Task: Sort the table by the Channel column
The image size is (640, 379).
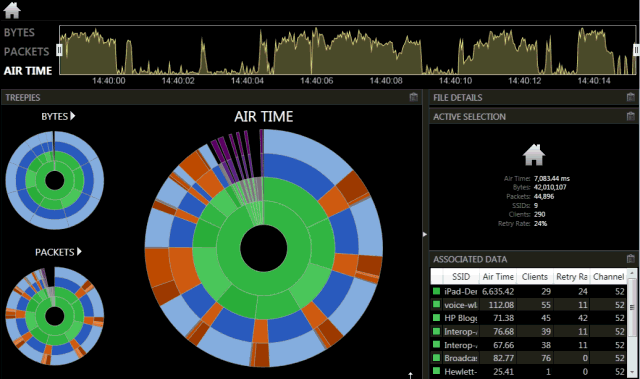Action: pyautogui.click(x=608, y=277)
